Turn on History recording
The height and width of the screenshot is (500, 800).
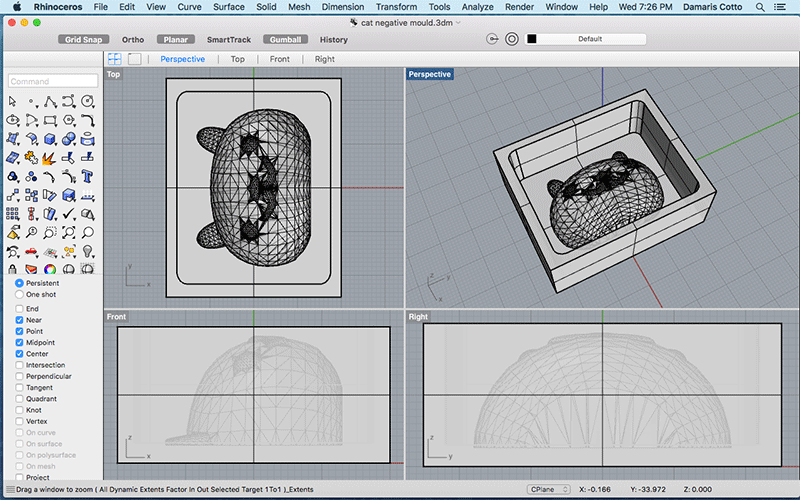point(334,39)
